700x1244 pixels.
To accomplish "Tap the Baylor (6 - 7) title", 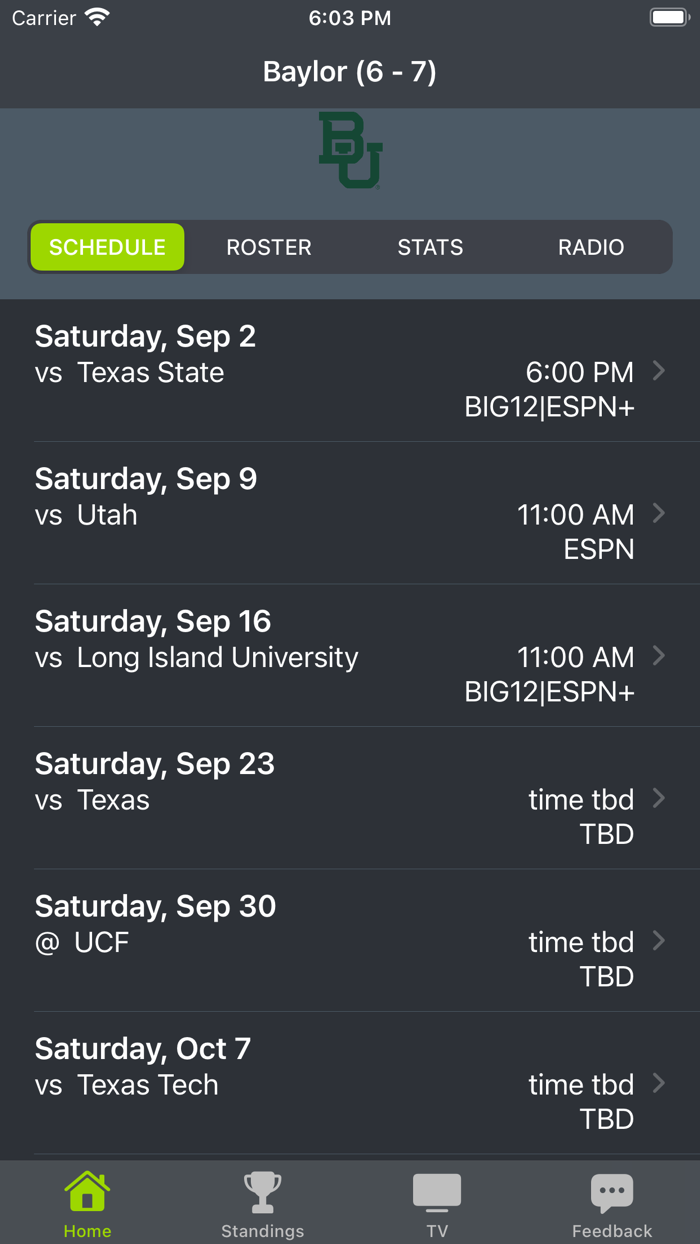I will (350, 71).
